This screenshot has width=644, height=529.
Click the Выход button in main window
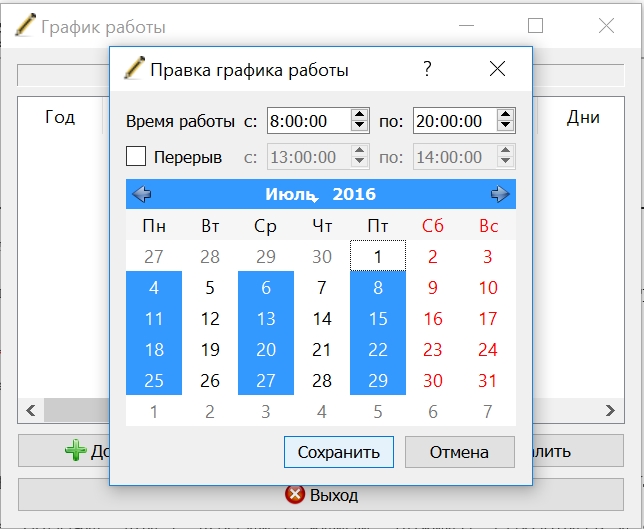pos(321,494)
